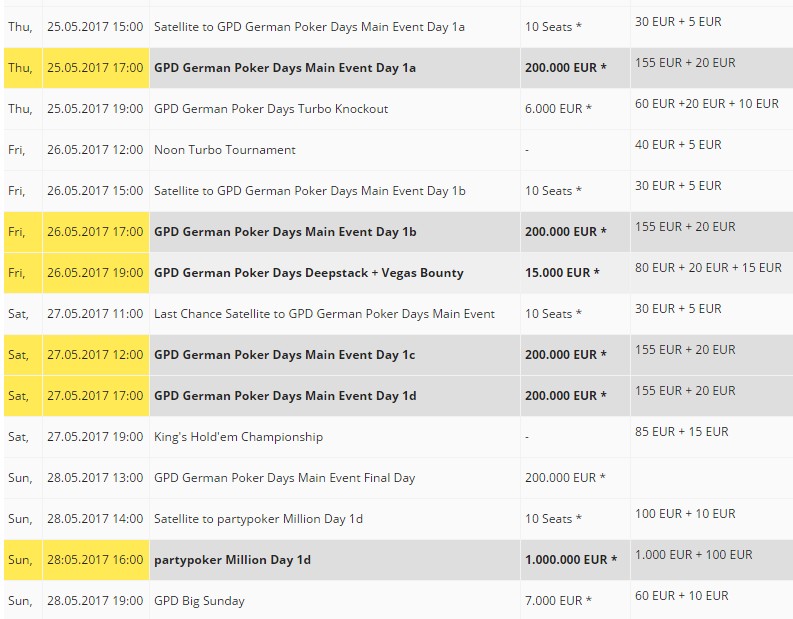Select buy-in '80 EUR + 20 EUR + 15 EUR'
The image size is (793, 619).
708,268
